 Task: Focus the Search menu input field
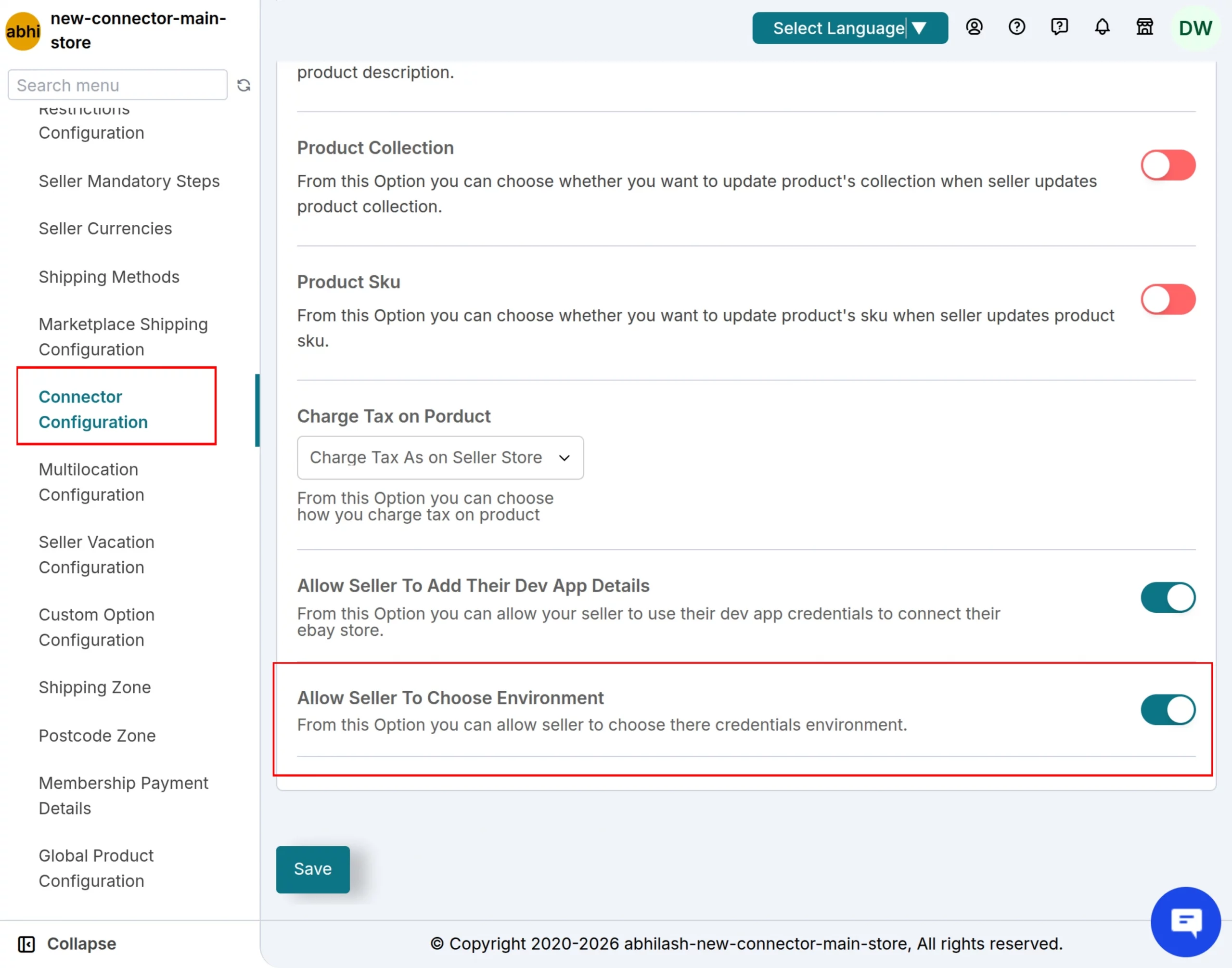click(x=117, y=85)
